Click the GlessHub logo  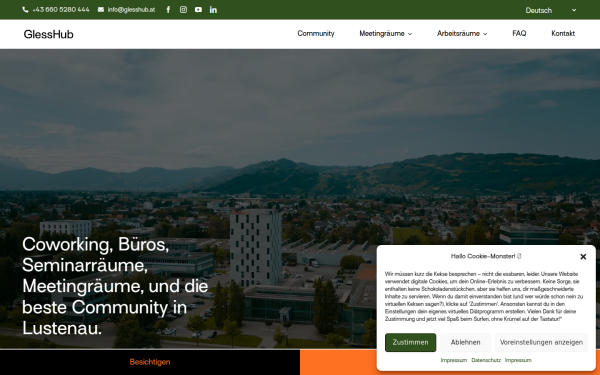[x=49, y=34]
